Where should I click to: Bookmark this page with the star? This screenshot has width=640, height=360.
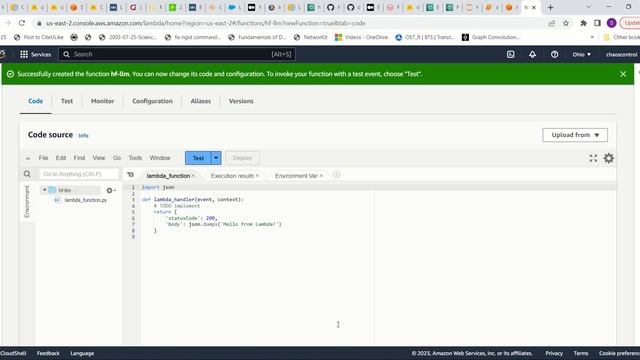tap(566, 23)
